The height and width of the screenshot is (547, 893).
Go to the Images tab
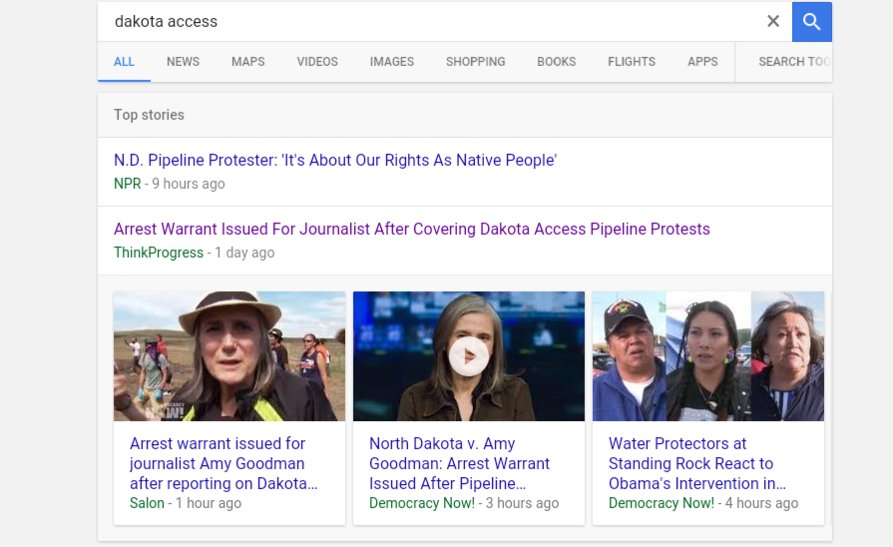click(x=391, y=62)
